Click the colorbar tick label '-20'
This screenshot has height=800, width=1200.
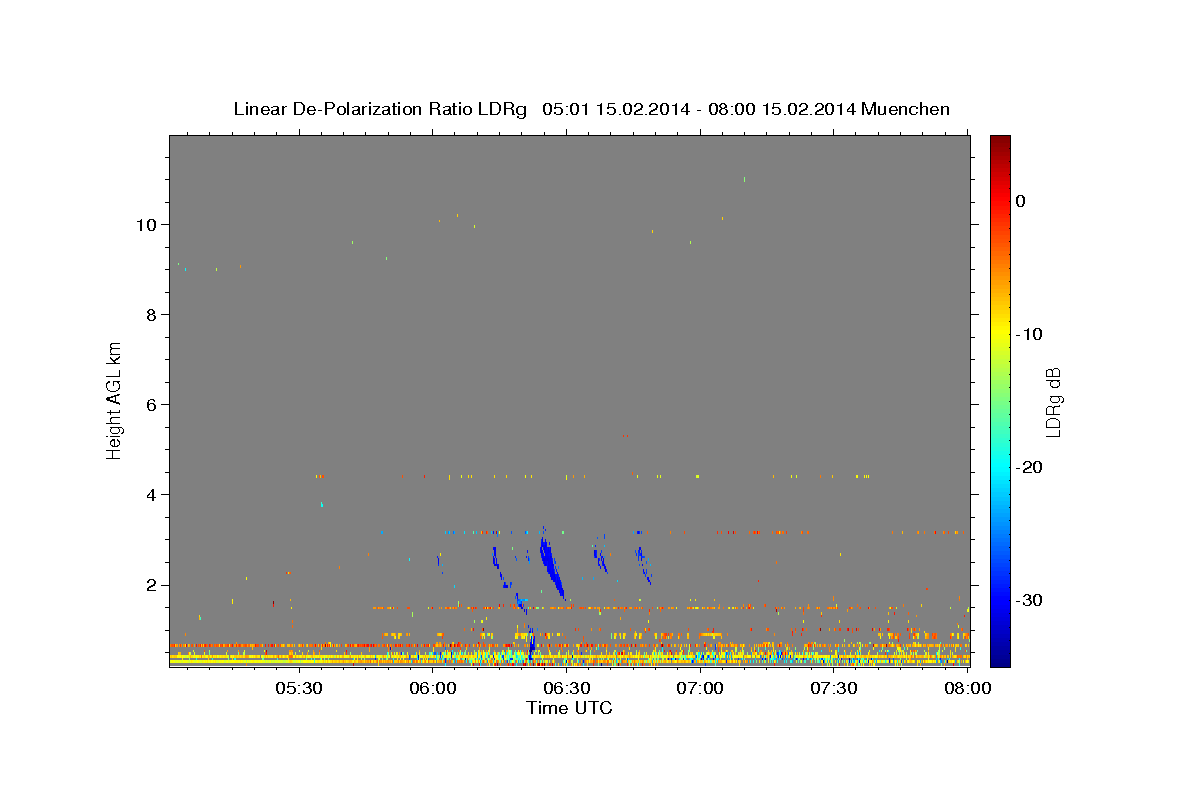1030,467
